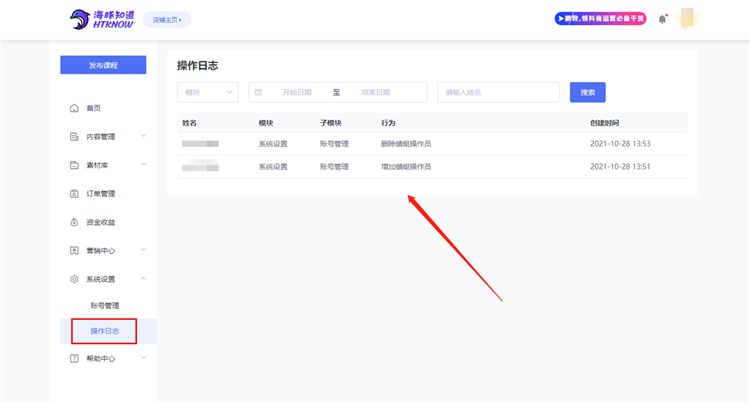This screenshot has height=403, width=750.
Task: Click the 首页 home icon
Action: (74, 108)
